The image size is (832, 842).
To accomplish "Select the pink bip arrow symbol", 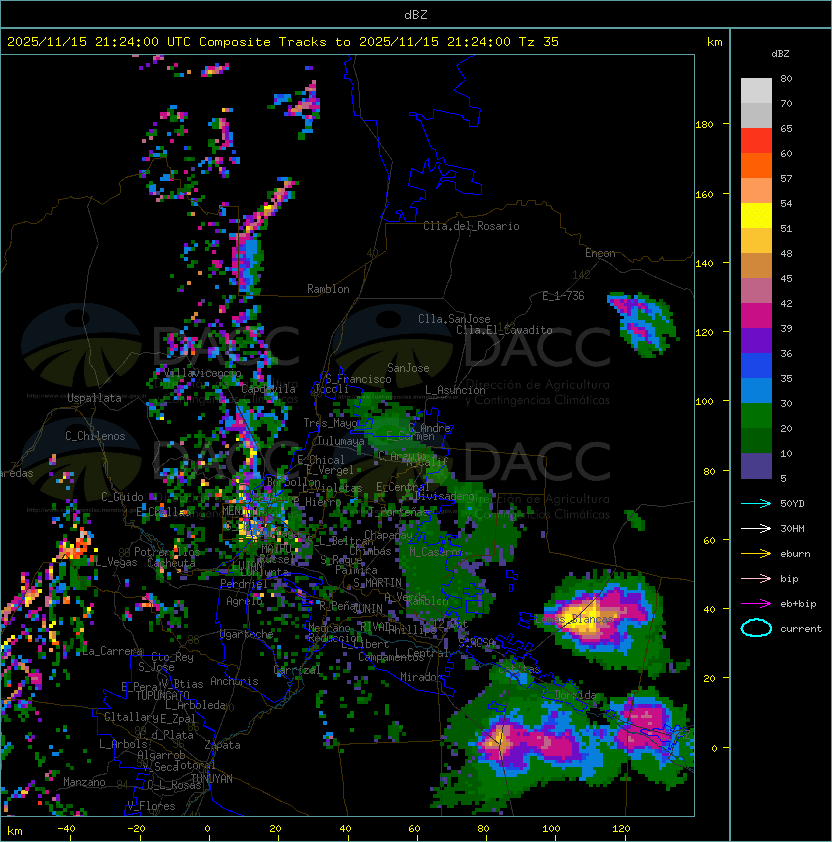I will tap(756, 579).
